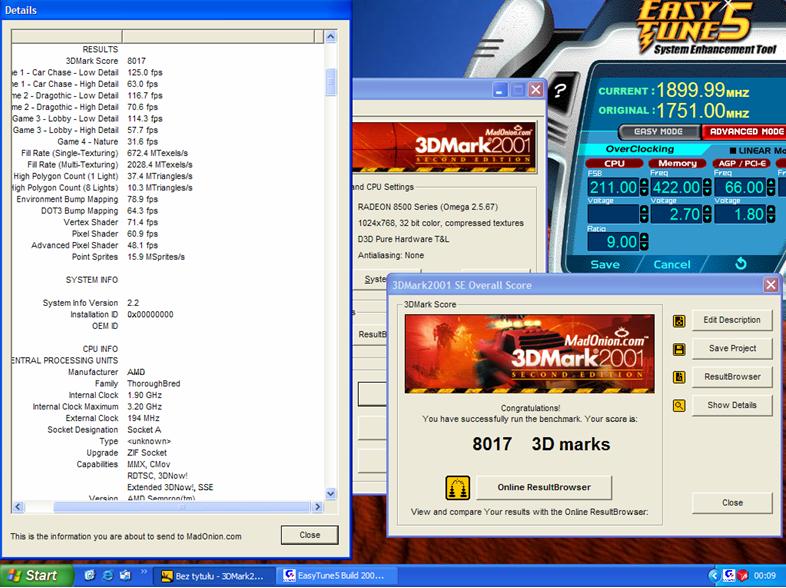Select the Memory overclocking tab

point(677,163)
